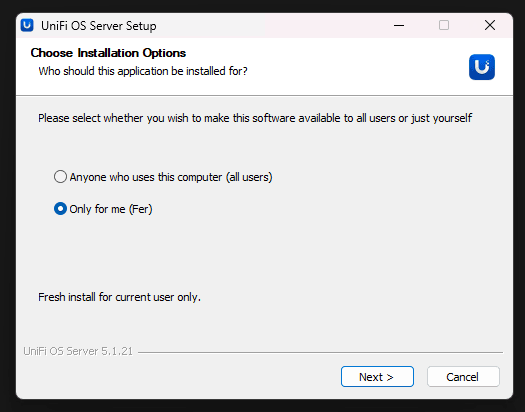Click the 'Please select whether you wish' instruction text
This screenshot has width=525, height=412.
[255, 118]
